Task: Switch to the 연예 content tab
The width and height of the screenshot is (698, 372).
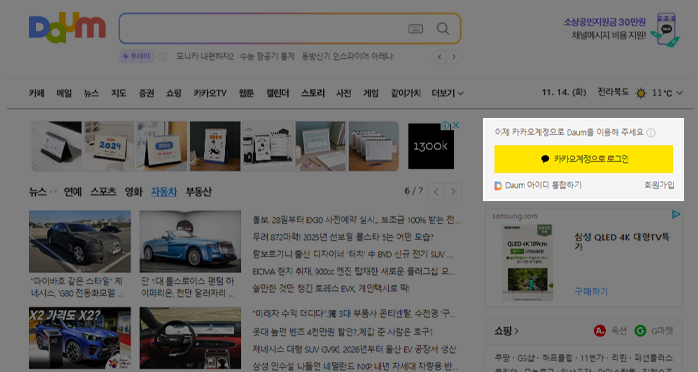Action: (x=73, y=192)
